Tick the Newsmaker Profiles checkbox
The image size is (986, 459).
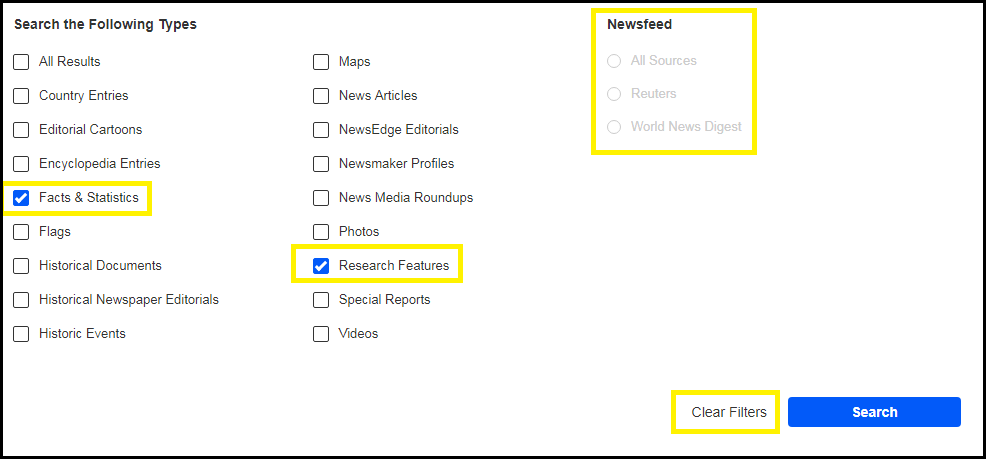[x=321, y=164]
